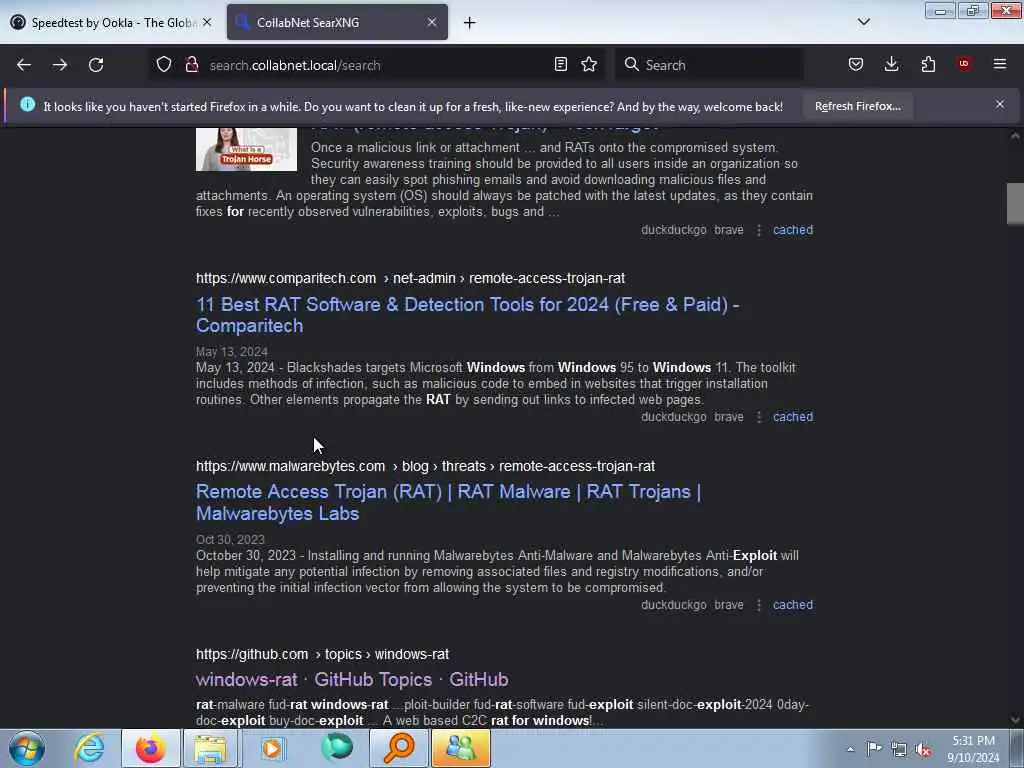Open the Trojan Horse video thumbnail

246,149
